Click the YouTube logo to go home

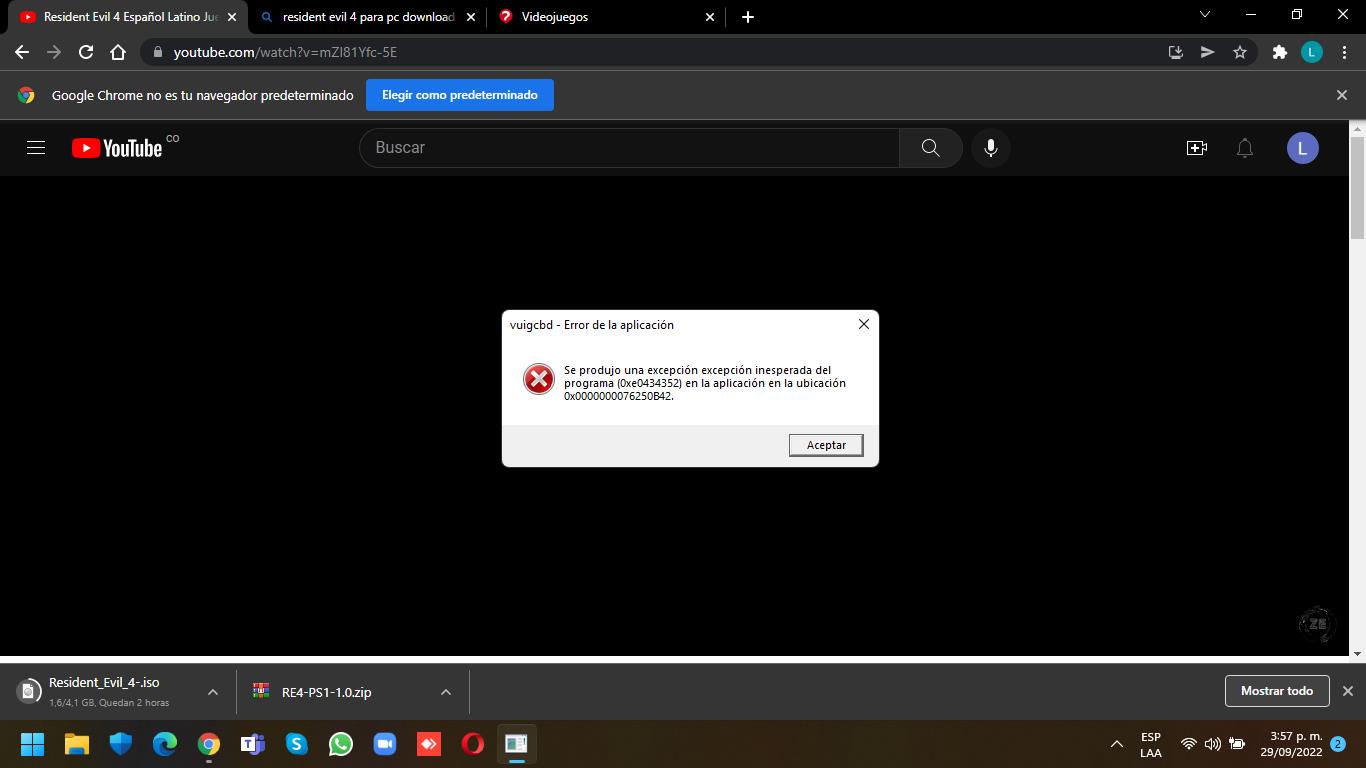(x=118, y=148)
